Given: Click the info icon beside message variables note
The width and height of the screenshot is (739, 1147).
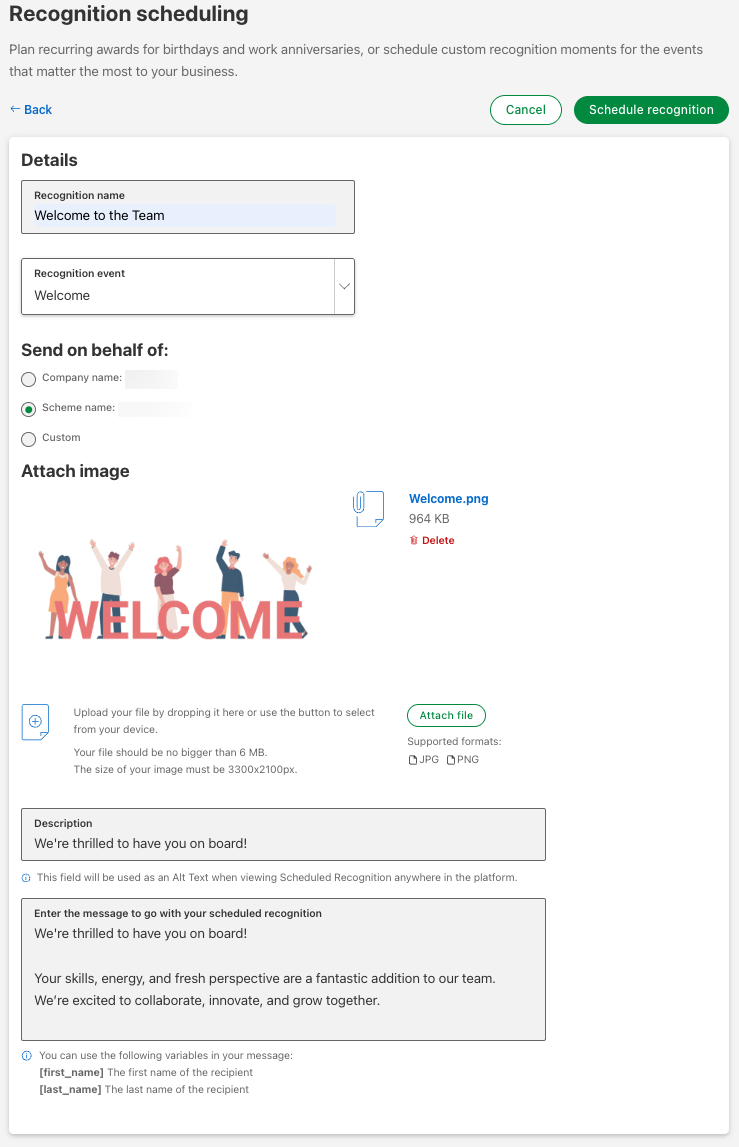Looking at the screenshot, I should (26, 1056).
